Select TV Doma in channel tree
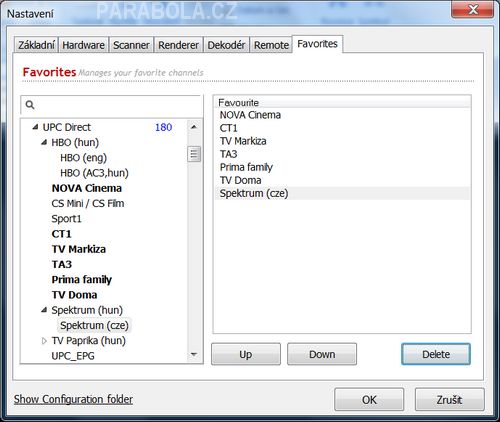The image size is (500, 422). [74, 295]
